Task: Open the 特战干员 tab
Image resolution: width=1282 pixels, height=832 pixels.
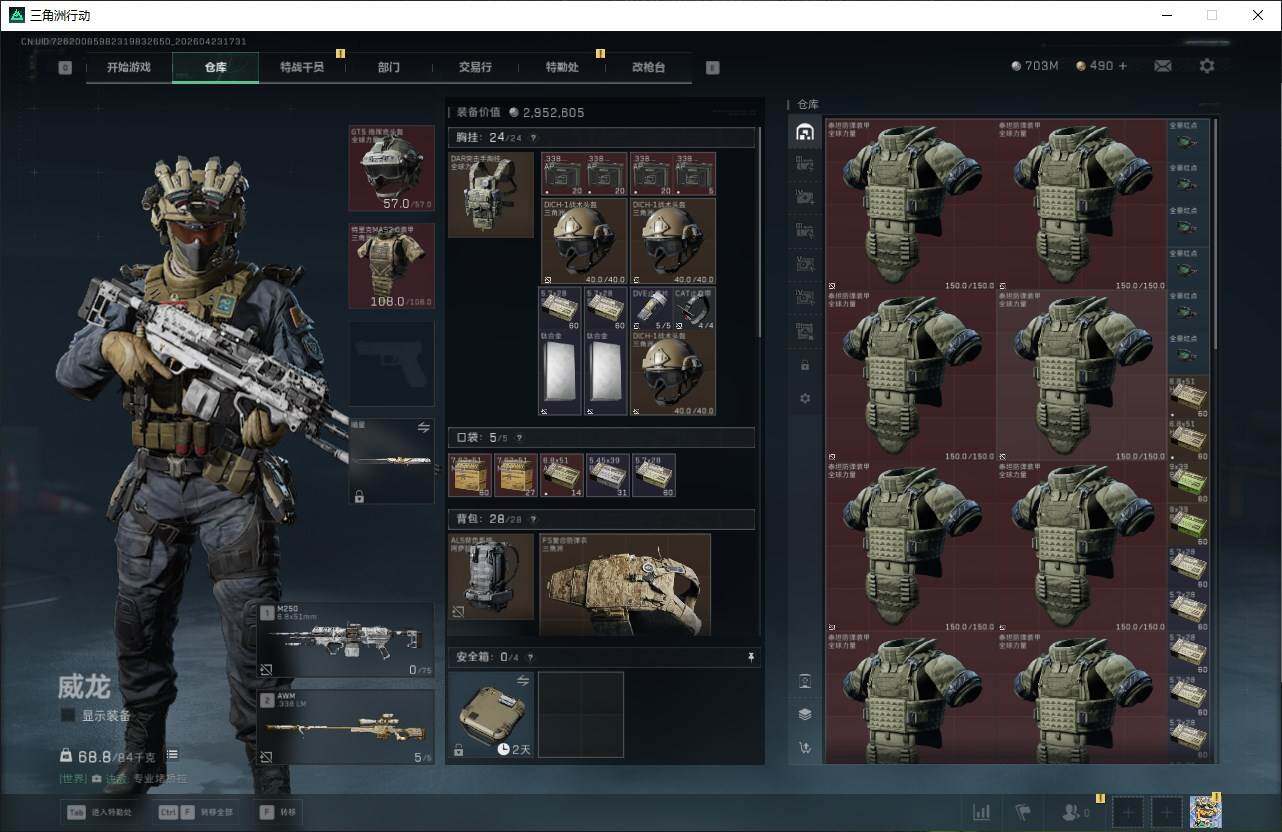Action: [302, 67]
